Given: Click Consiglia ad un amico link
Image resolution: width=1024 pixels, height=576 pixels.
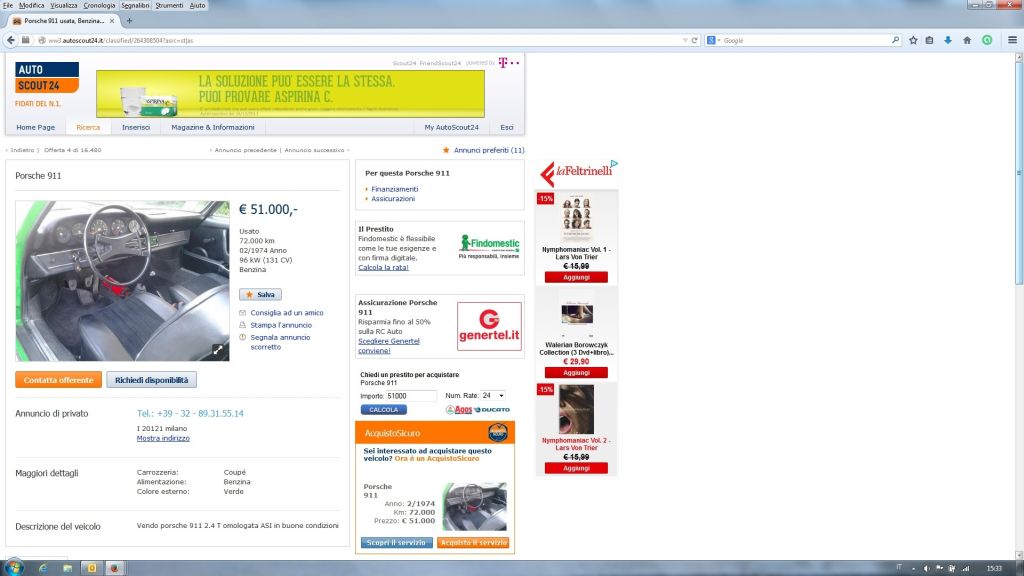Looking at the screenshot, I should click(x=287, y=313).
